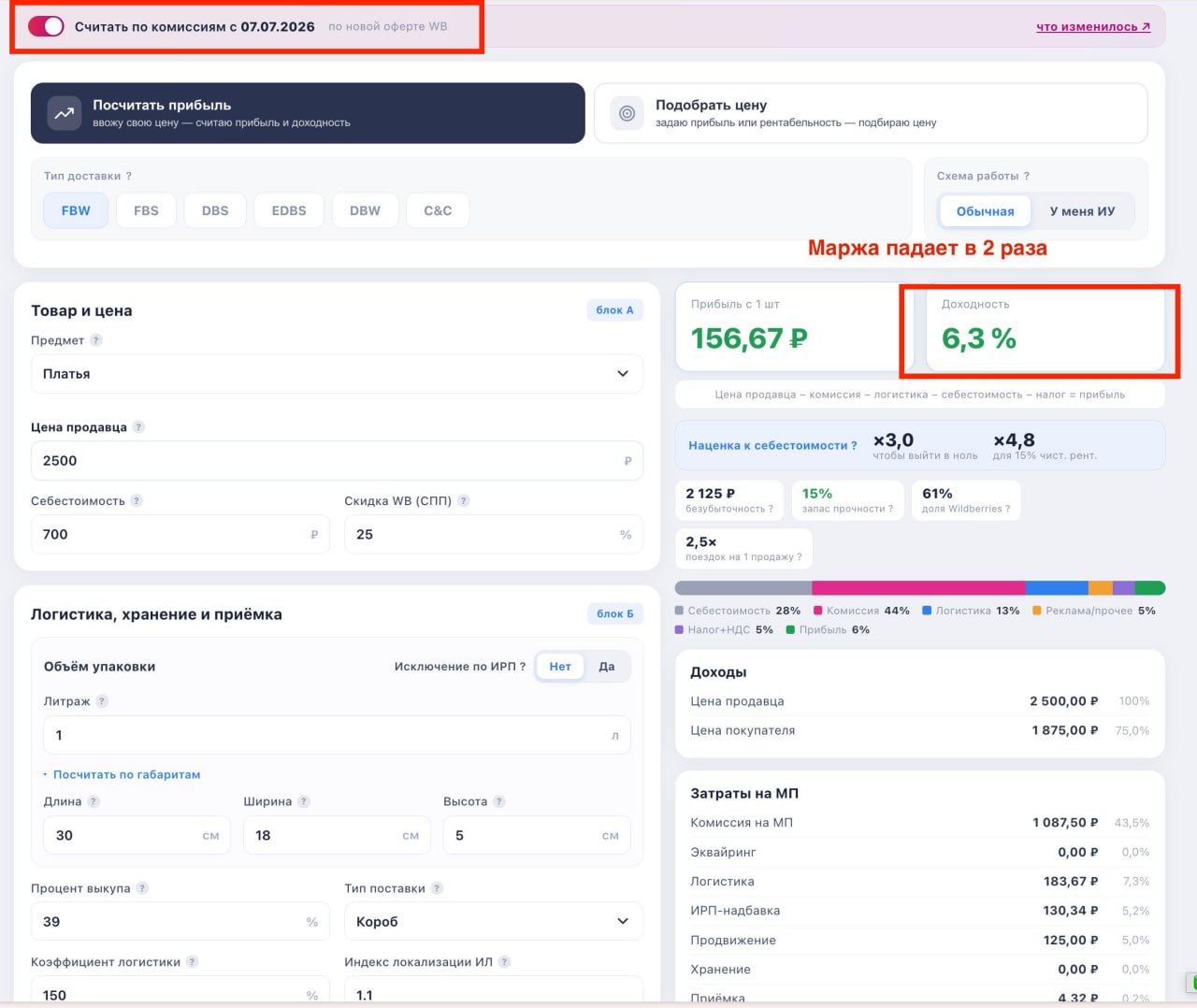Open the help icon beside Тип доставки
Viewport: 1197px width, 1008px height.
coord(129,176)
